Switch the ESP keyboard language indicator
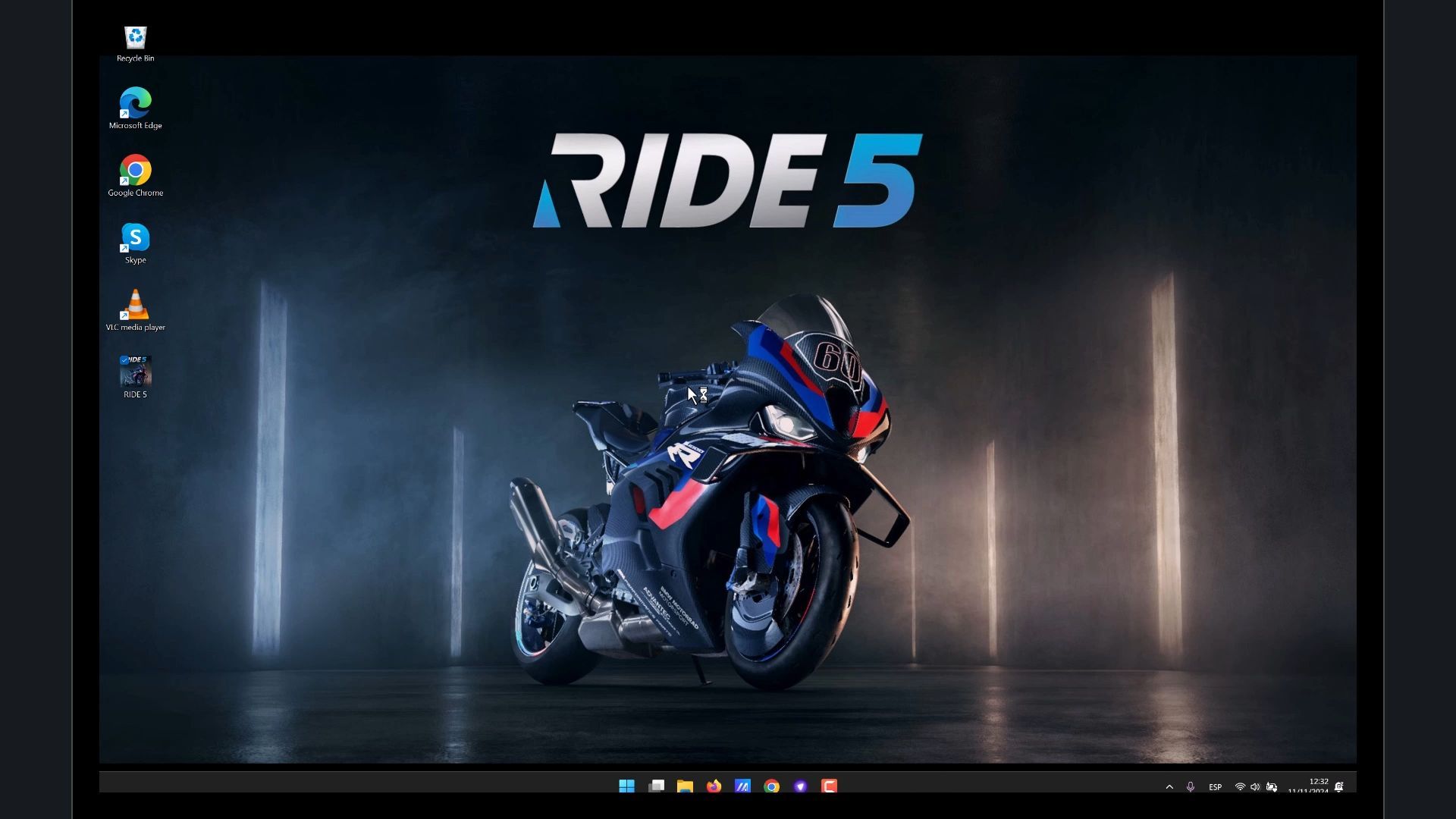1456x819 pixels. pos(1215,787)
